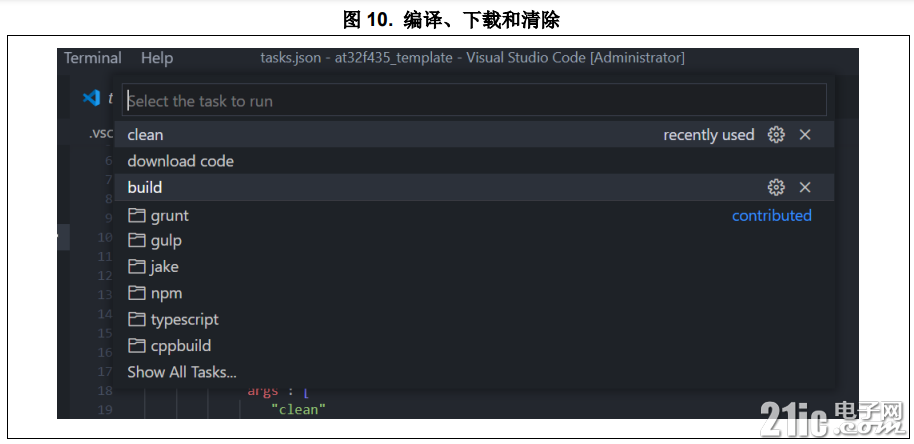Expand the cppbuild task folder
Viewport: 914px width, 444px height.
click(474, 346)
